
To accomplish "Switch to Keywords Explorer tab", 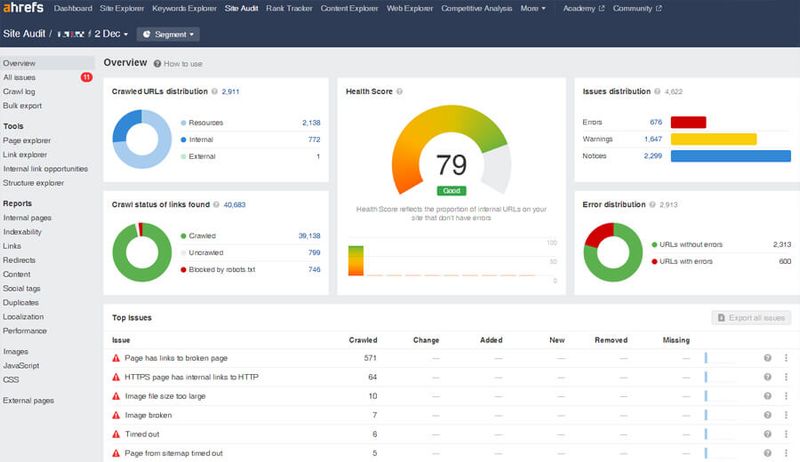I will click(x=184, y=8).
